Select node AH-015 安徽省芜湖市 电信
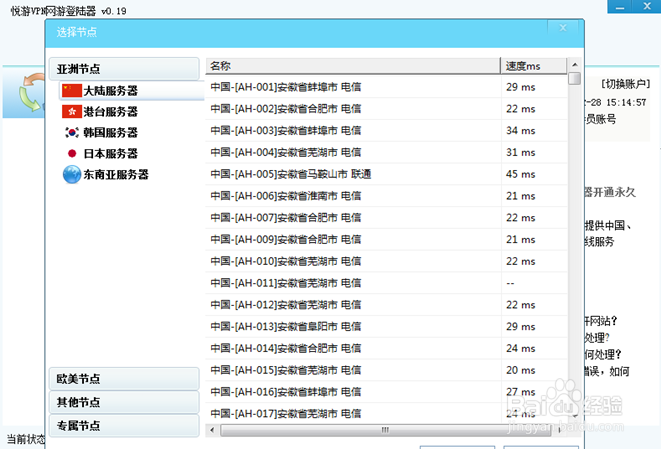 point(386,370)
